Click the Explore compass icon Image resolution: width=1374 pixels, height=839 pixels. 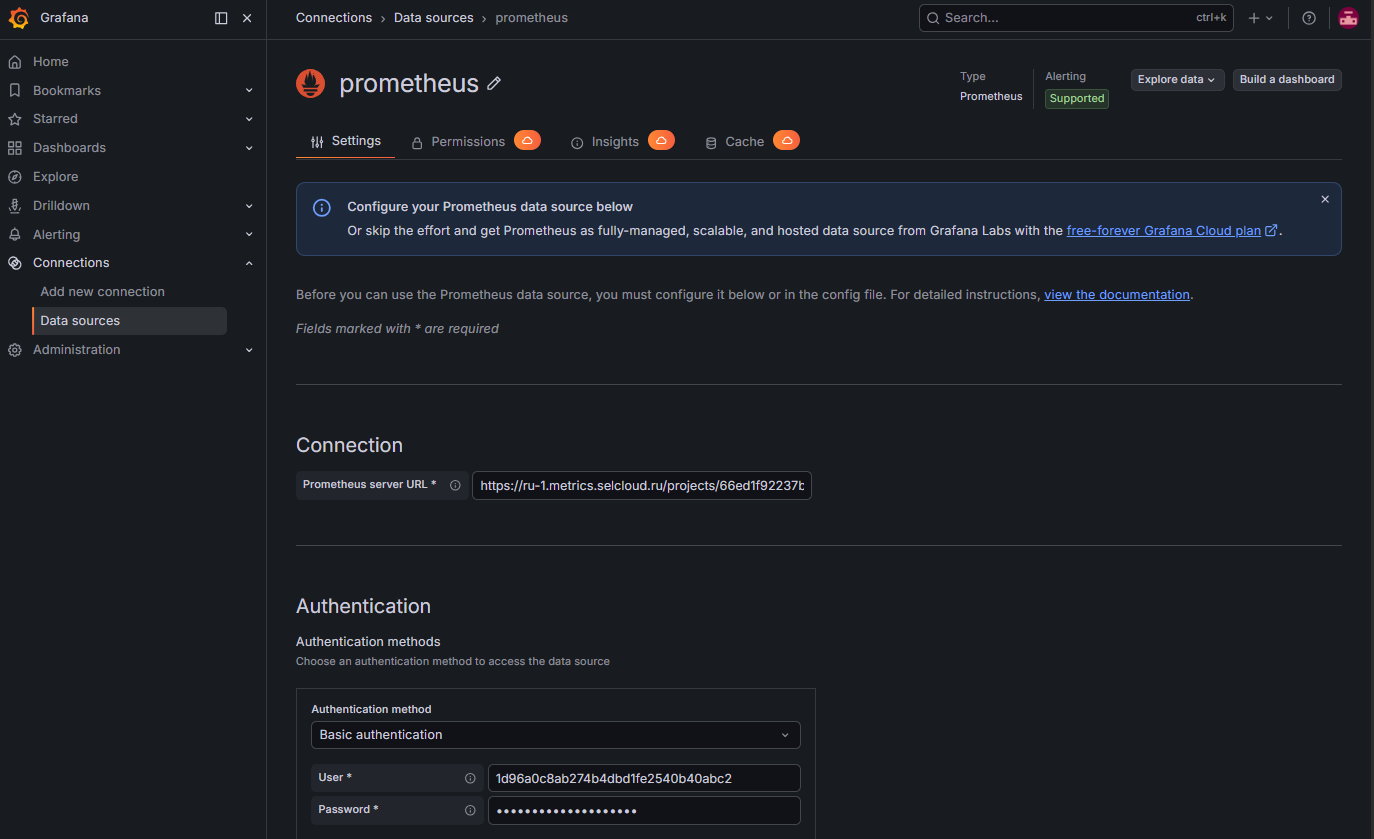pyautogui.click(x=14, y=177)
